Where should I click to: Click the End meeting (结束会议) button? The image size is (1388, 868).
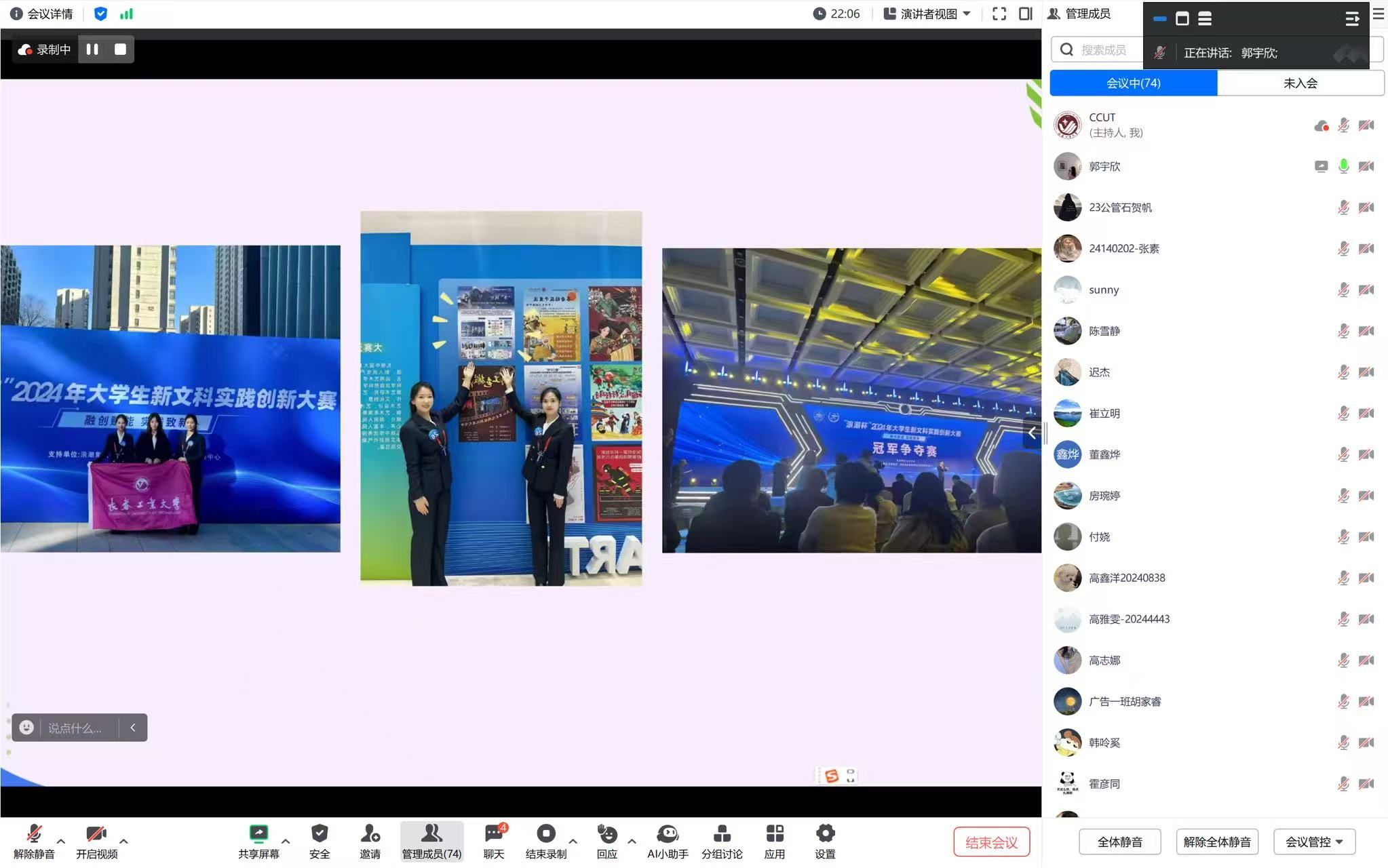pyautogui.click(x=991, y=842)
